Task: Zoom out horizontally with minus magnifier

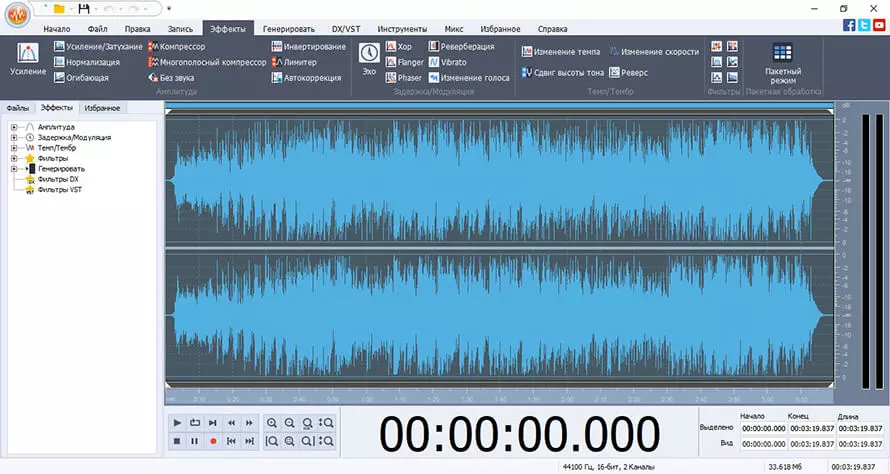Action: (x=289, y=423)
